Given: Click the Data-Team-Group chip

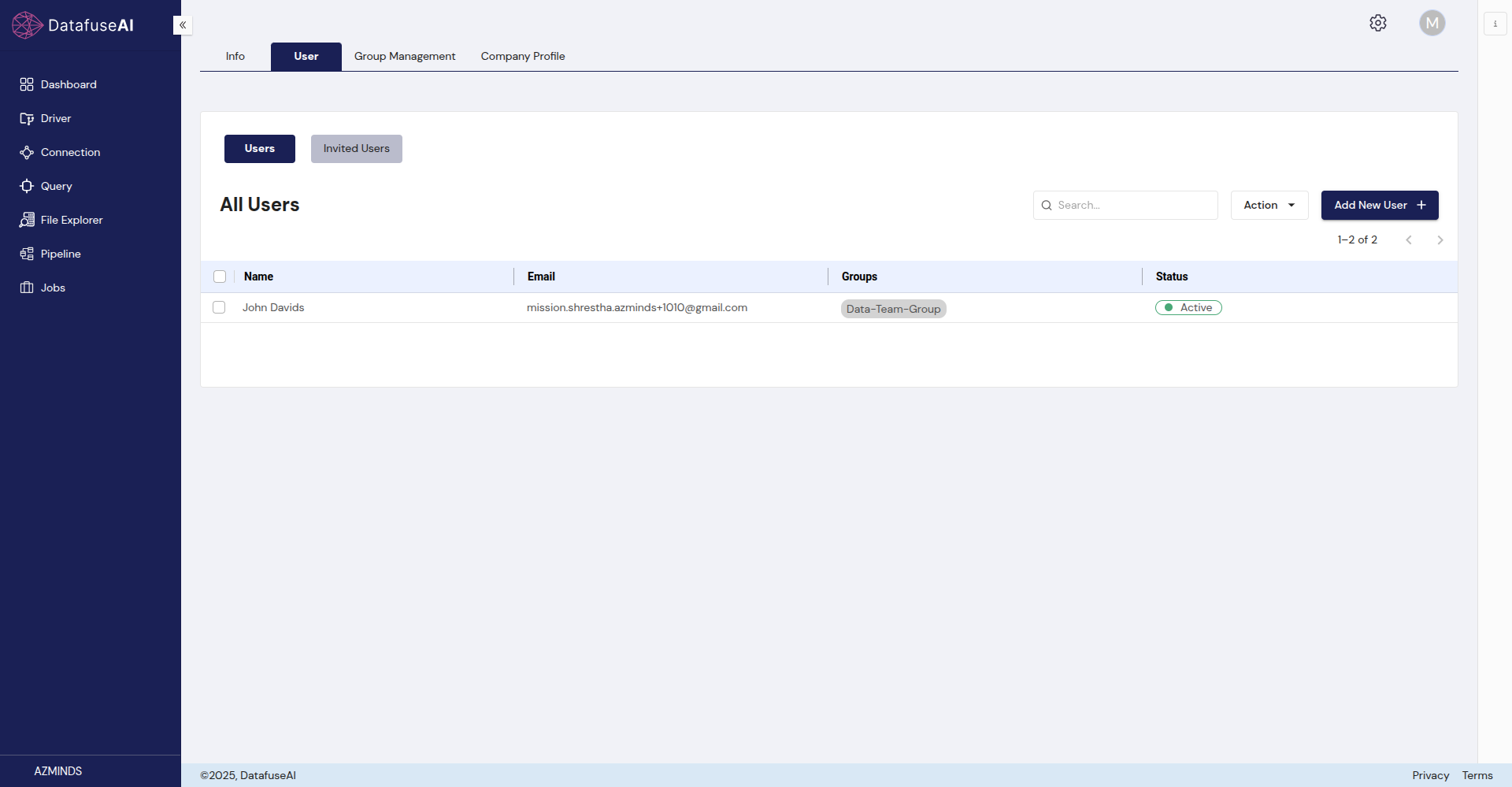Looking at the screenshot, I should (x=893, y=309).
